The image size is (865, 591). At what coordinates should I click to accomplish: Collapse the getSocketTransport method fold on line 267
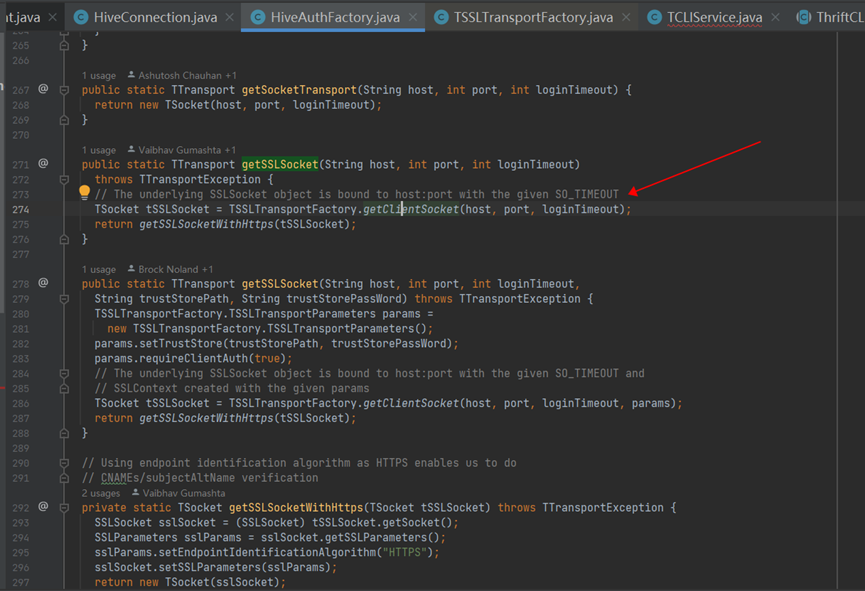pos(65,90)
